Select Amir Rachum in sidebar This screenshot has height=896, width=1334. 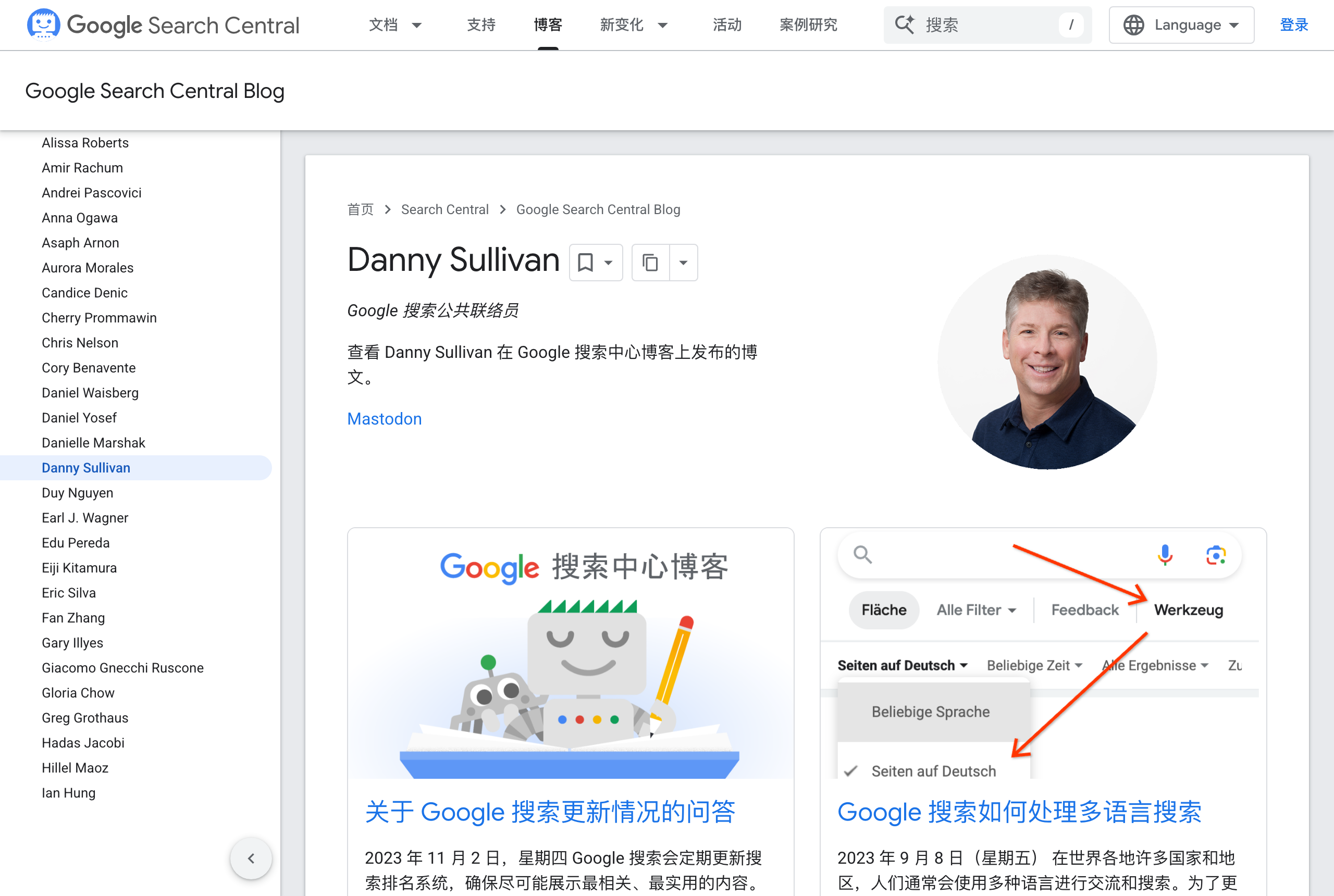(82, 168)
